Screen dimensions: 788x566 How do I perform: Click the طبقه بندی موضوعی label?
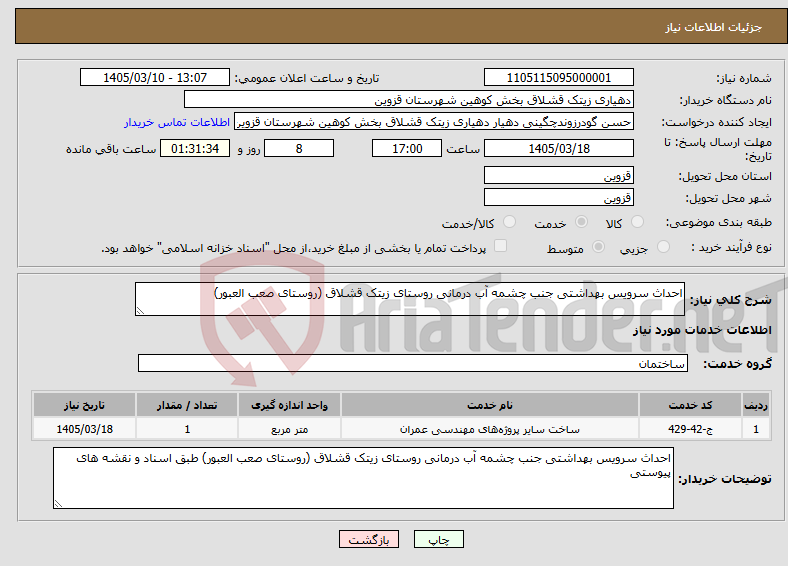(x=719, y=222)
